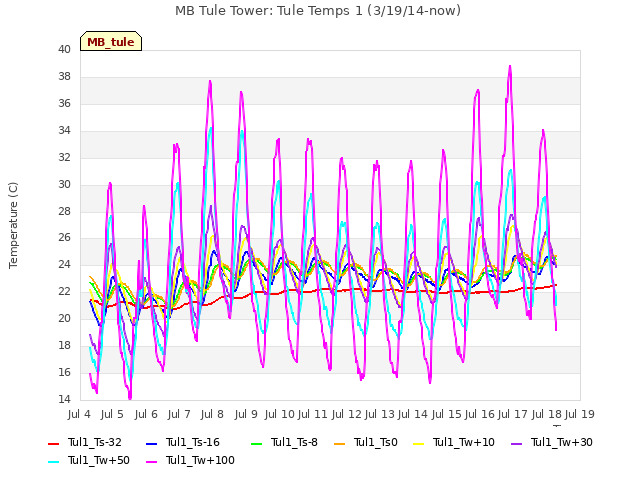Click the 16 y-axis tick label
The image size is (640, 480).
(x=64, y=372)
